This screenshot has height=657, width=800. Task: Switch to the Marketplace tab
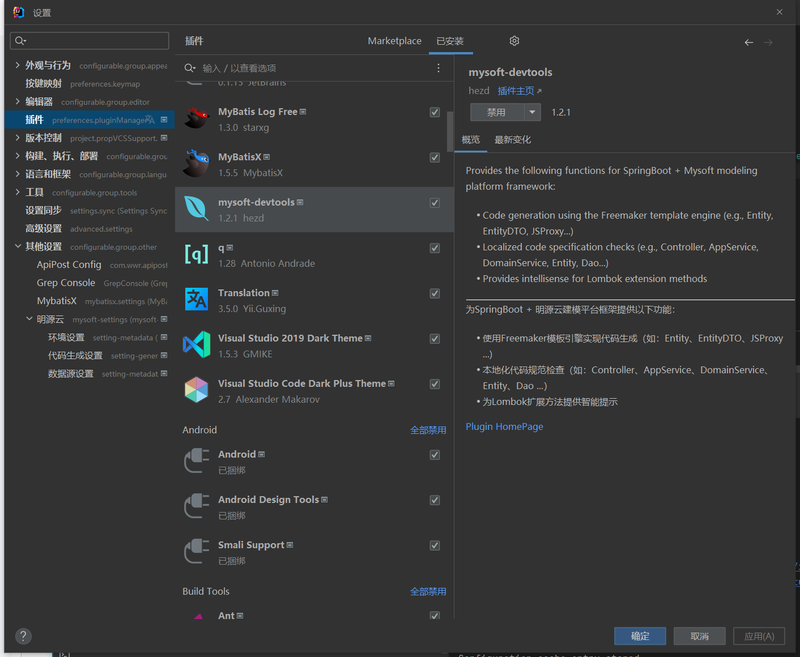pyautogui.click(x=394, y=41)
